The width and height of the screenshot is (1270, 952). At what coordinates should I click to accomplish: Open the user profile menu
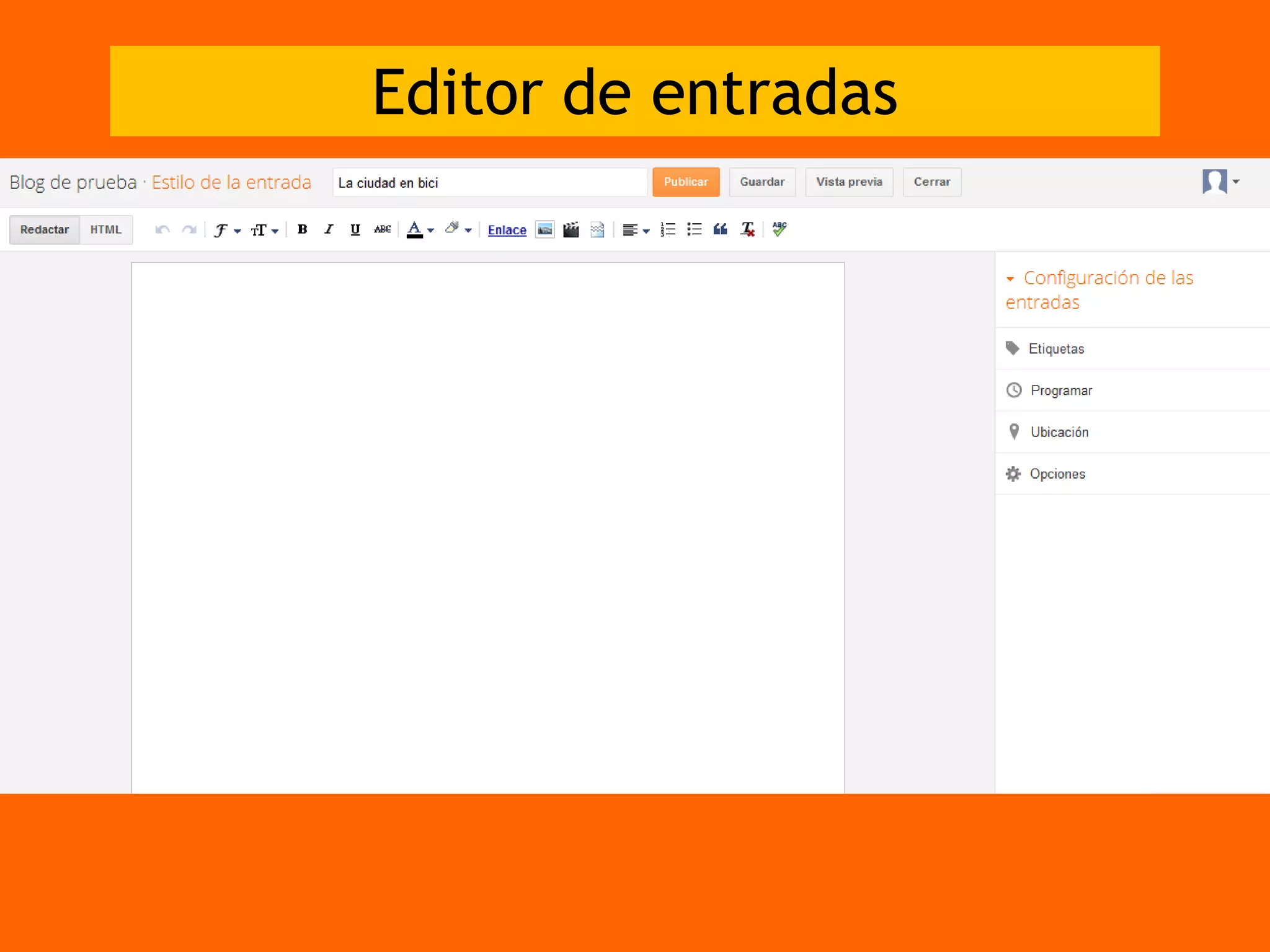point(1220,182)
